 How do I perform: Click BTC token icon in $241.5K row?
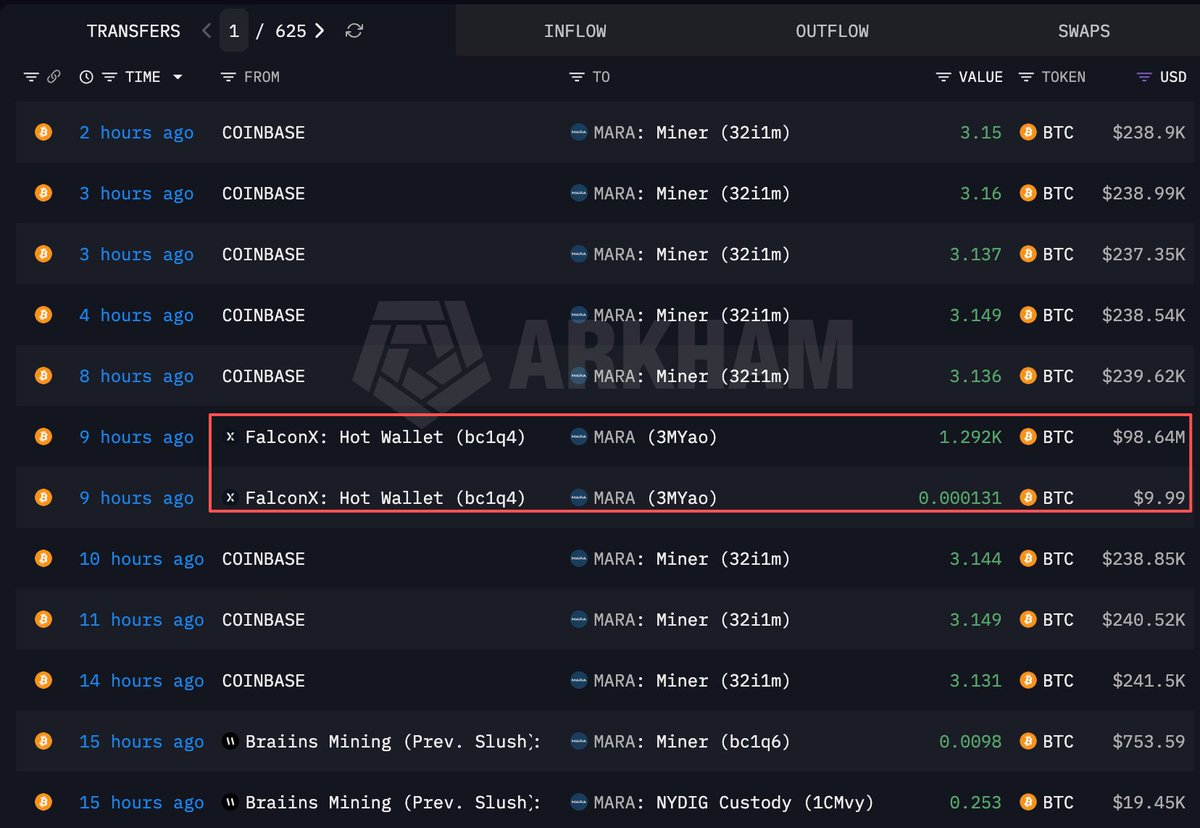point(1027,681)
